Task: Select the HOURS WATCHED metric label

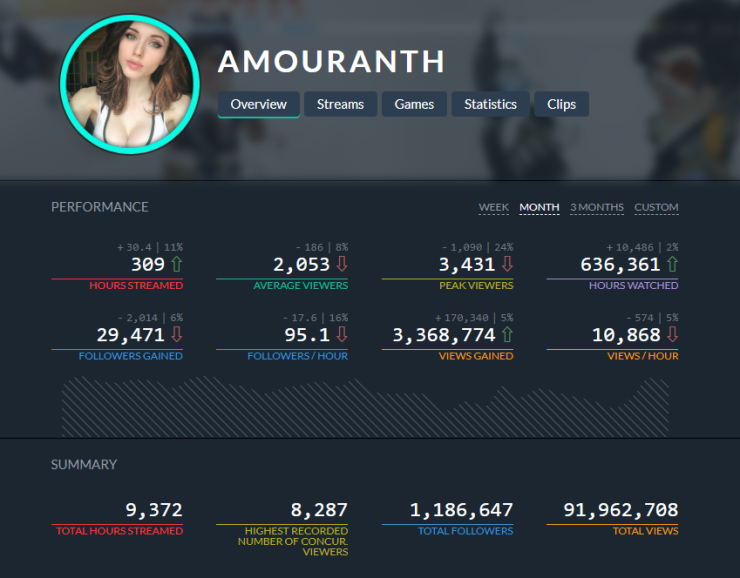Action: (x=633, y=285)
